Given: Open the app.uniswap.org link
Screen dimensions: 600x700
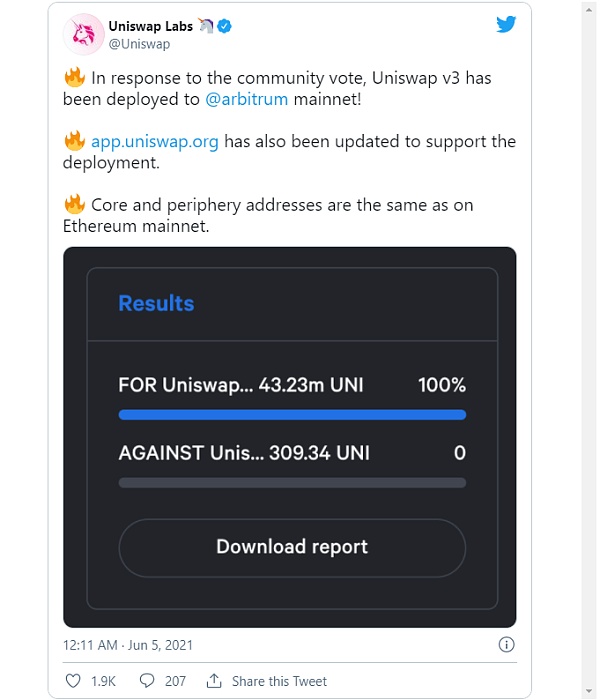Looking at the screenshot, I should point(155,142).
